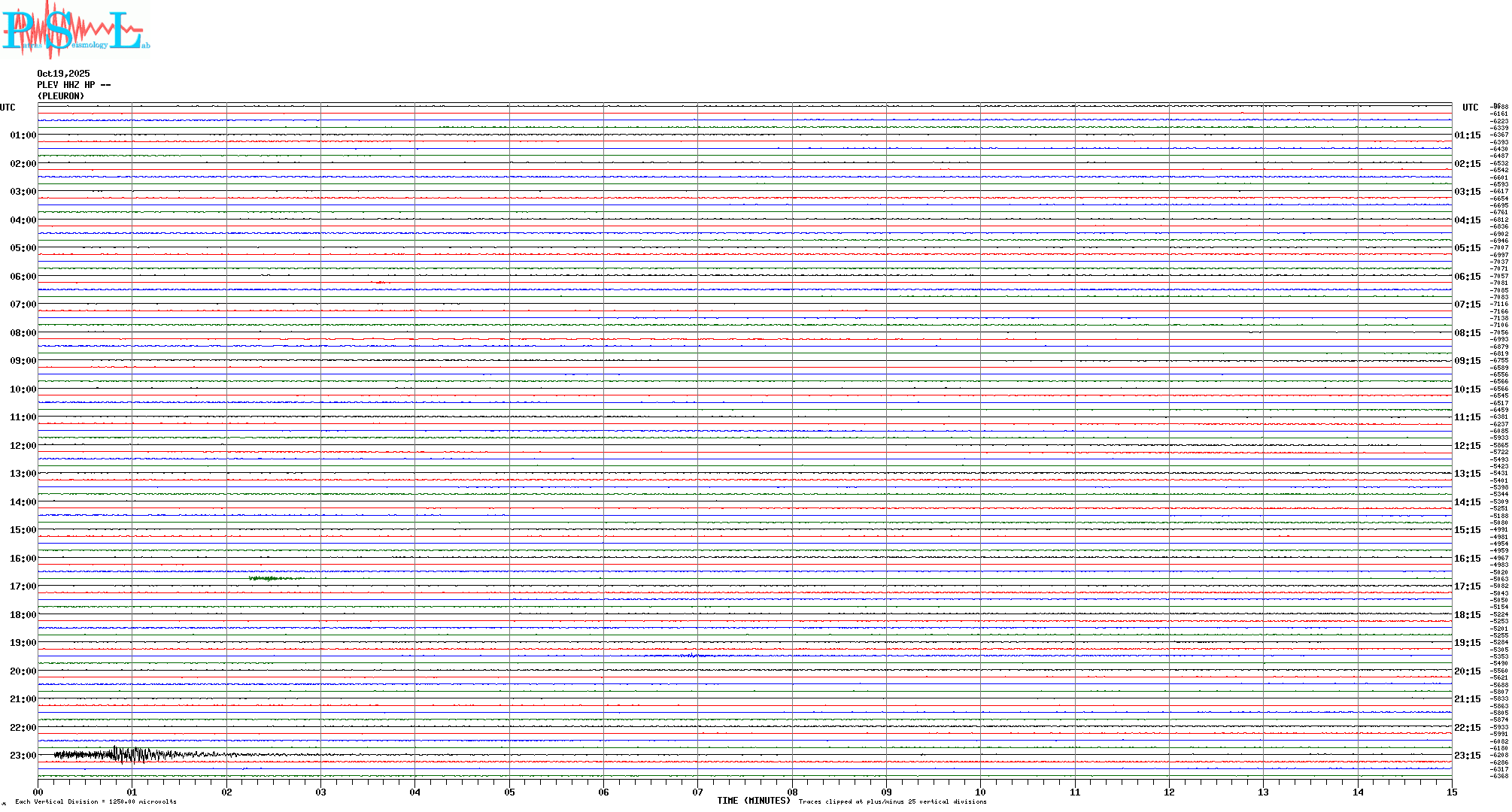This screenshot has height=812, width=1512.
Task: Click the right-side 09:15 time label
Action: pyautogui.click(x=1468, y=361)
